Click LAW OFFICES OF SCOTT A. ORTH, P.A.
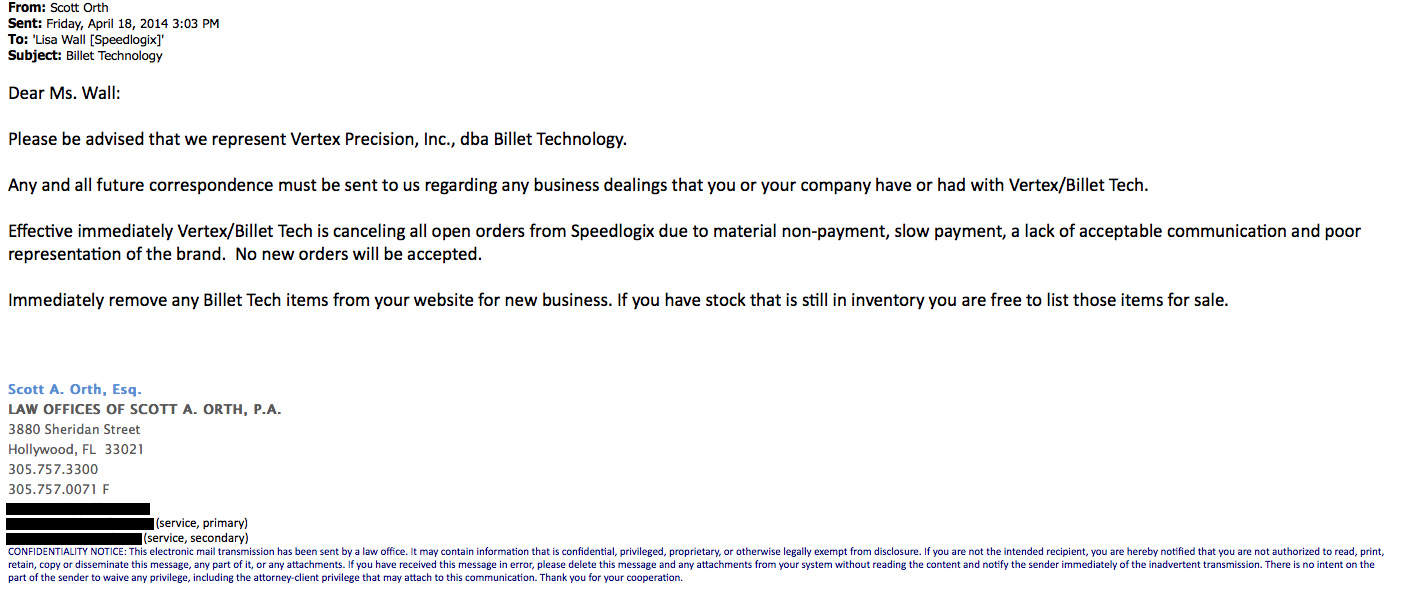 (145, 409)
